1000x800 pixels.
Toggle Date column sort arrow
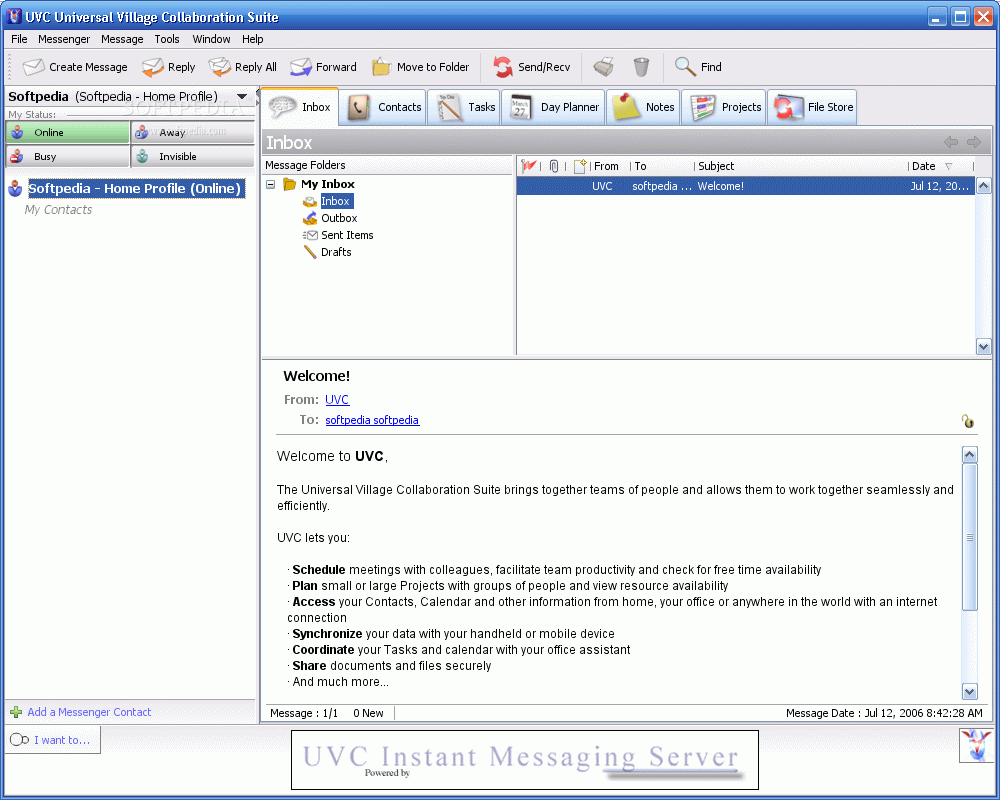[x=948, y=166]
